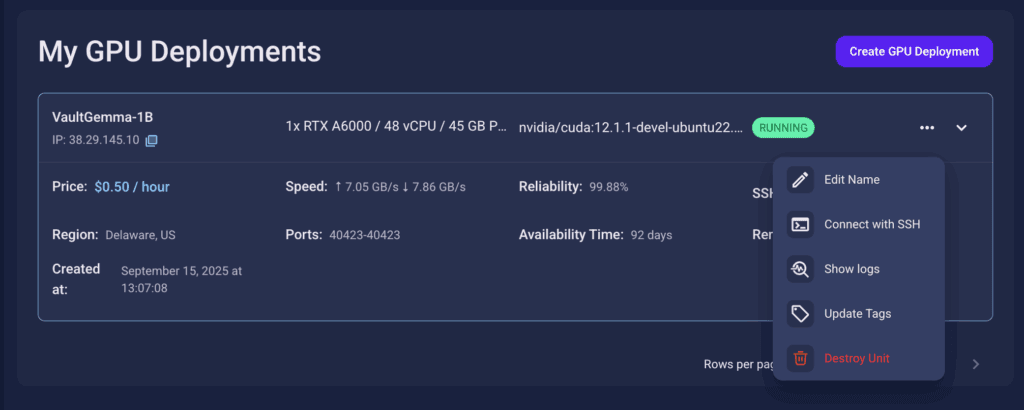Click the Create GPU Deployment button
Screen dimensions: 1024x410
[x=914, y=52]
